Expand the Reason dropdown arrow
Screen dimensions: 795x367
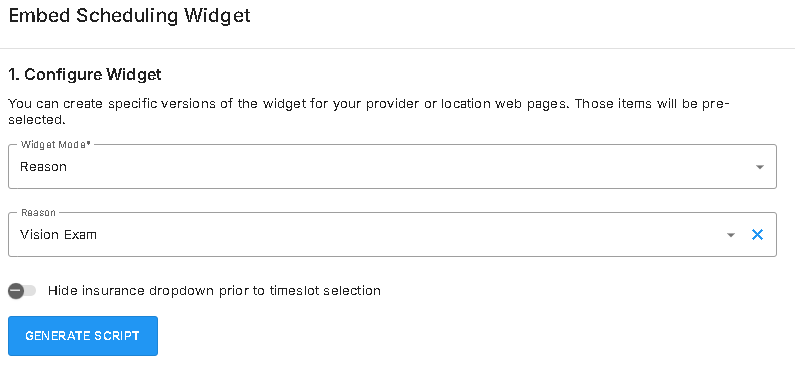click(731, 235)
